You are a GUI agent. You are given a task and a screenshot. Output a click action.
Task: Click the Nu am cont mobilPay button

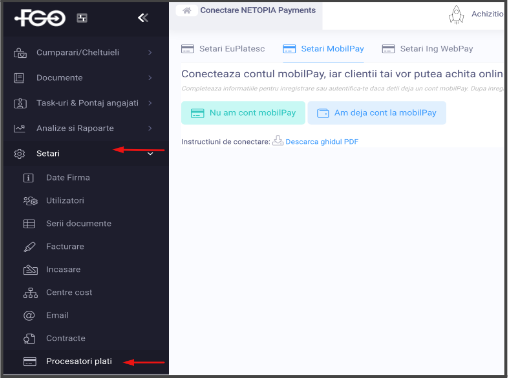(x=243, y=113)
